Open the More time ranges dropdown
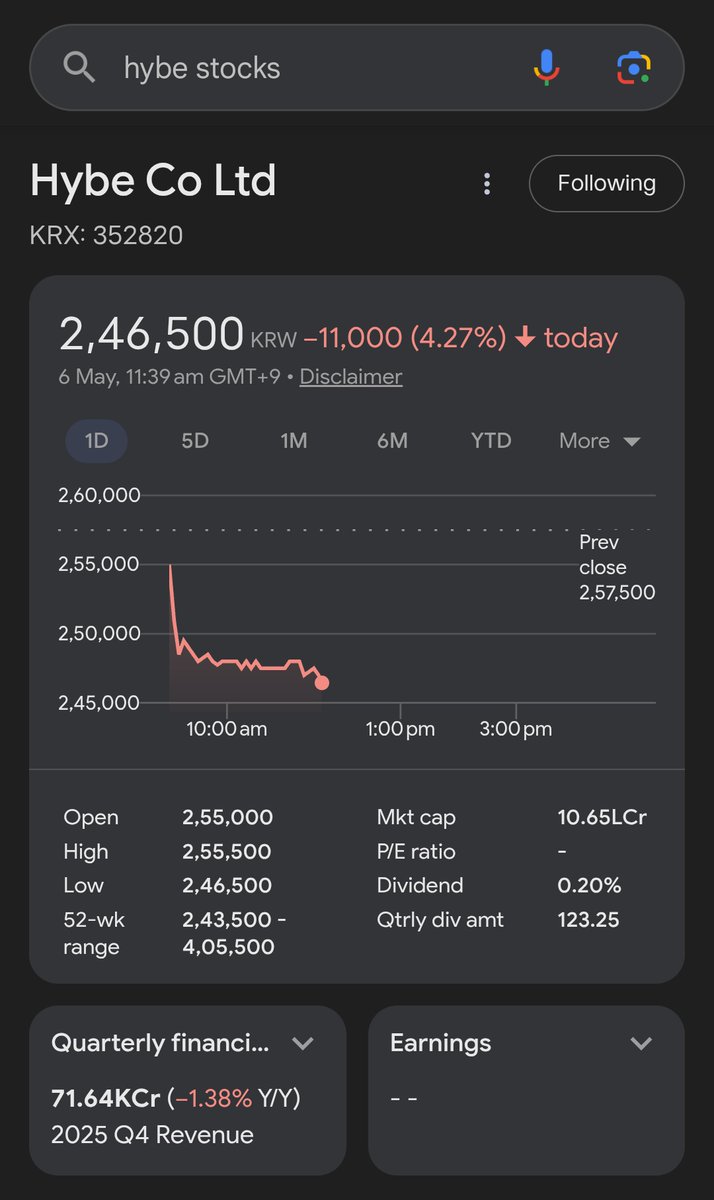714x1200 pixels. click(600, 441)
